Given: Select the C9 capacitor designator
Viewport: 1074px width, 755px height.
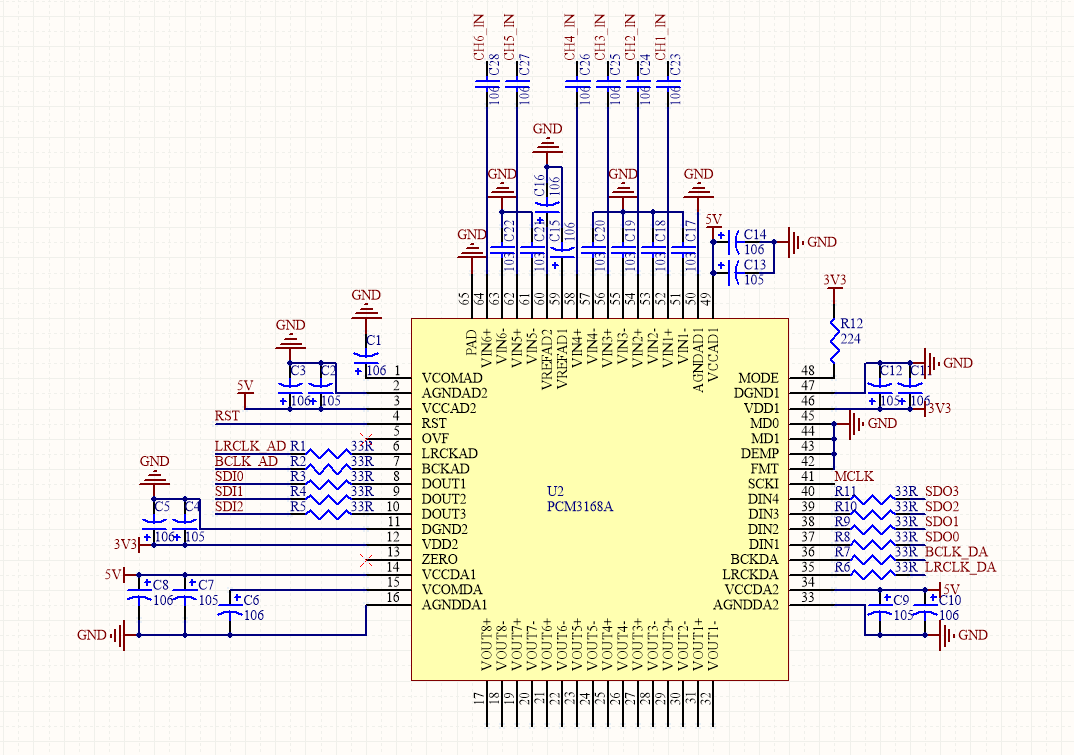Looking at the screenshot, I should tap(901, 600).
